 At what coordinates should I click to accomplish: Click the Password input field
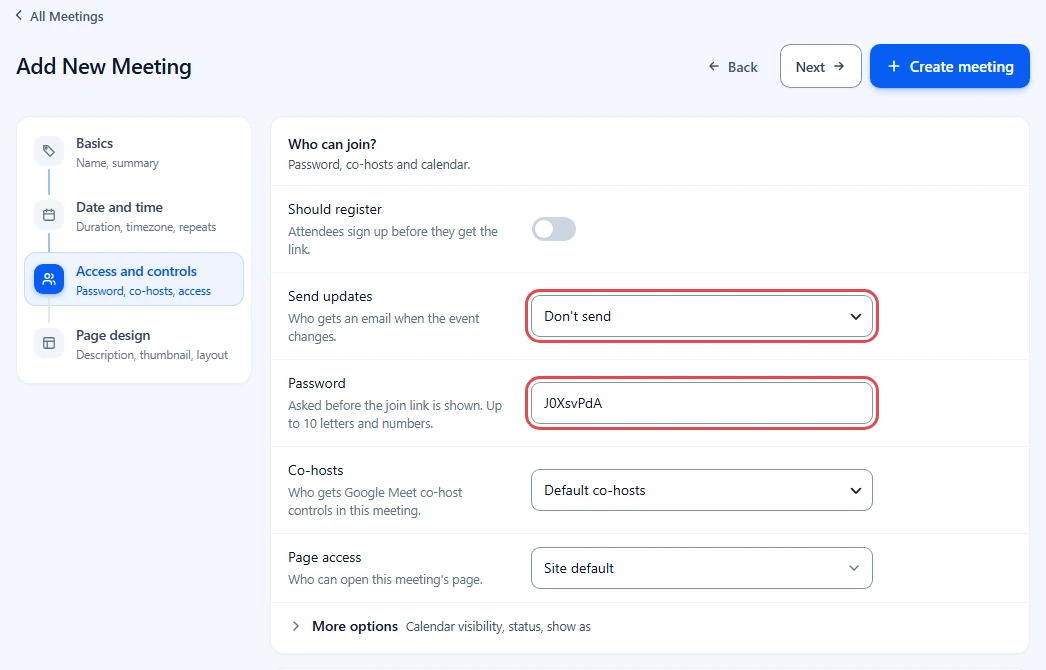coord(701,403)
